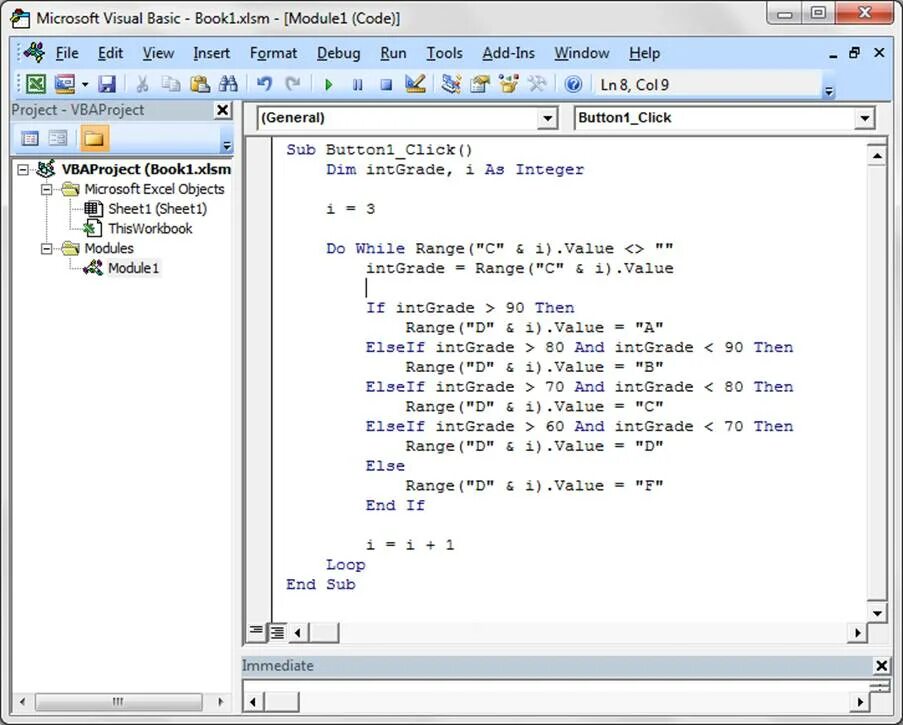Image resolution: width=903 pixels, height=725 pixels.
Task: Save the workbook with the floppy icon
Action: click(107, 84)
